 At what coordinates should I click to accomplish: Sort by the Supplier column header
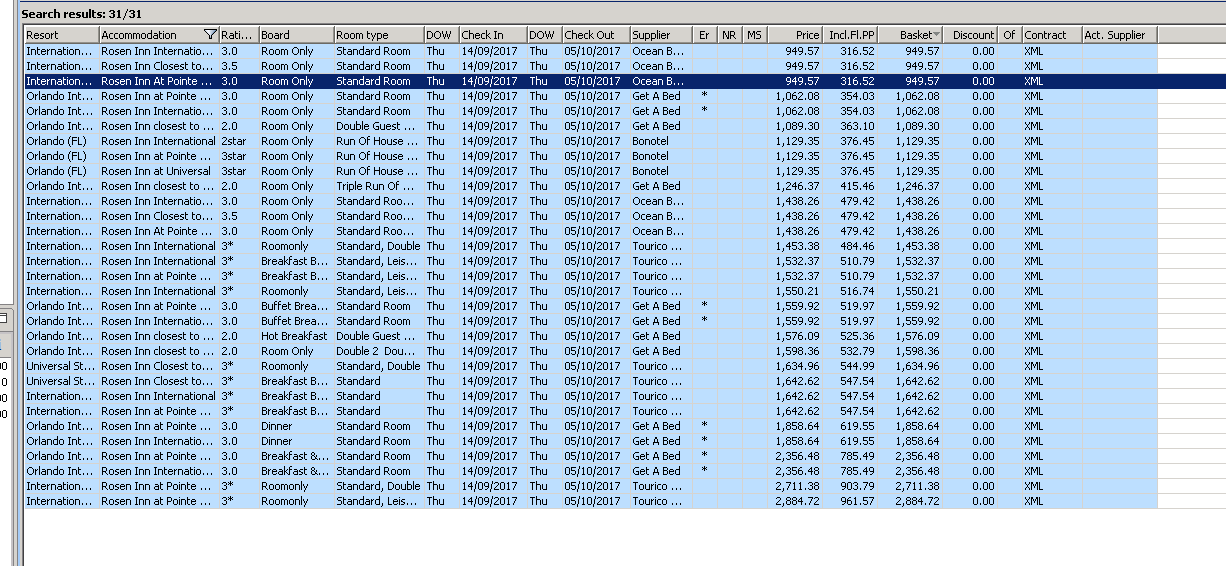click(x=661, y=35)
